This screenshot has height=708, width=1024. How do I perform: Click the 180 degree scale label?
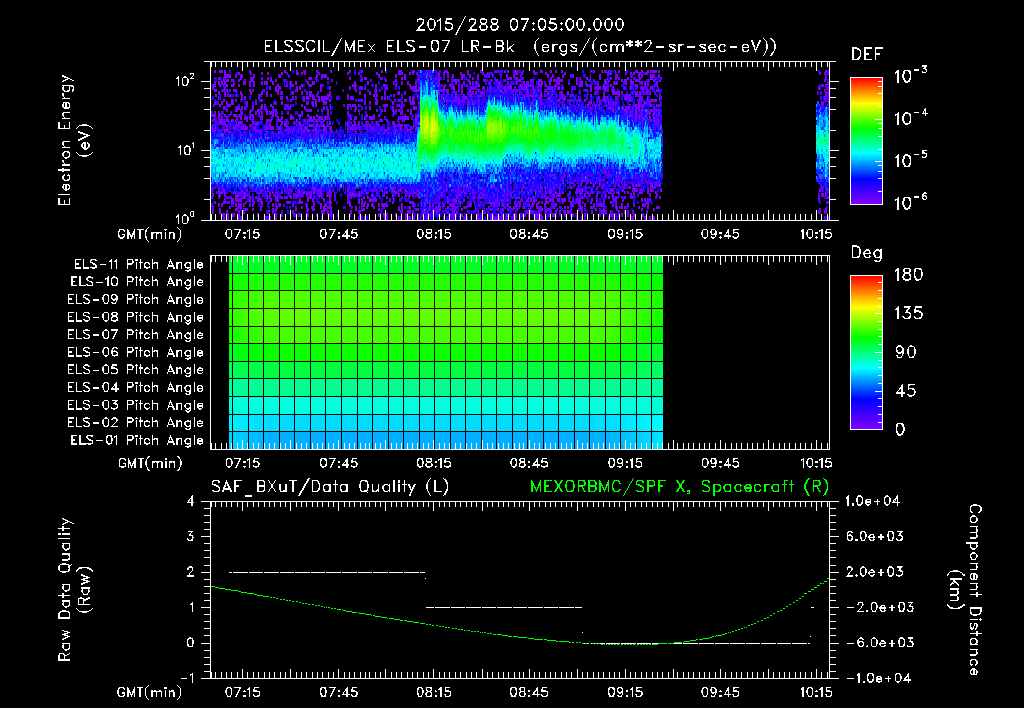908,274
